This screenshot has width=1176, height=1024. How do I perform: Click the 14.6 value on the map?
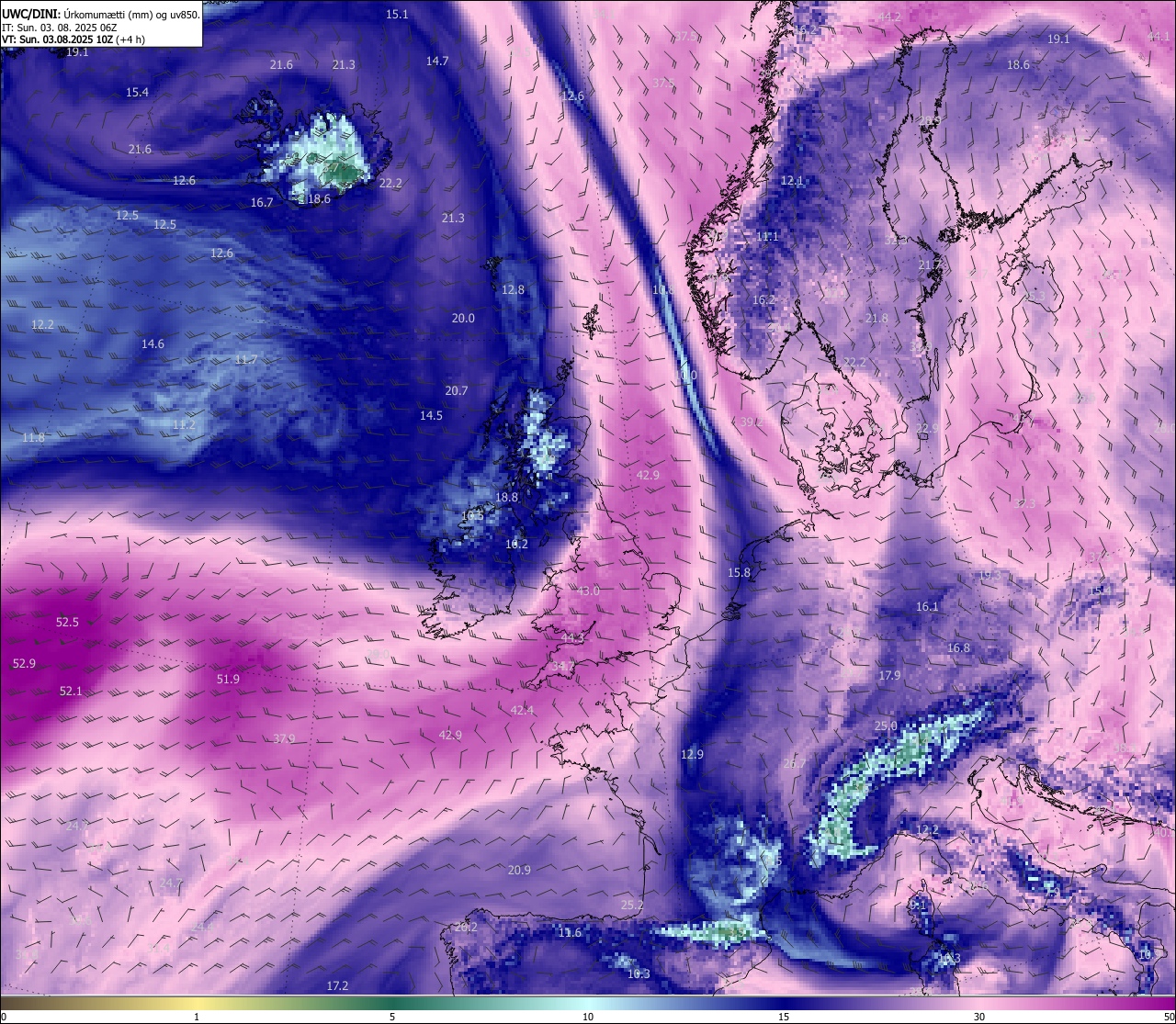click(153, 343)
